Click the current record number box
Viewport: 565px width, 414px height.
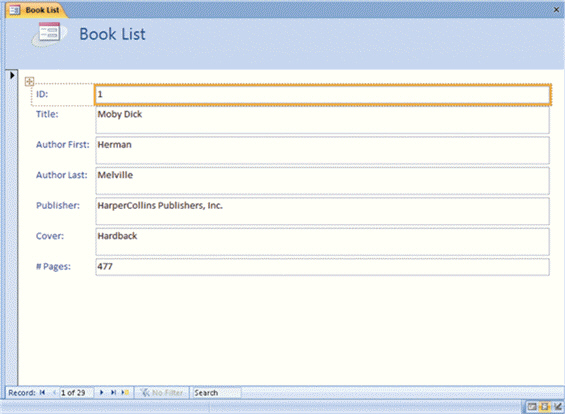pyautogui.click(x=76, y=392)
